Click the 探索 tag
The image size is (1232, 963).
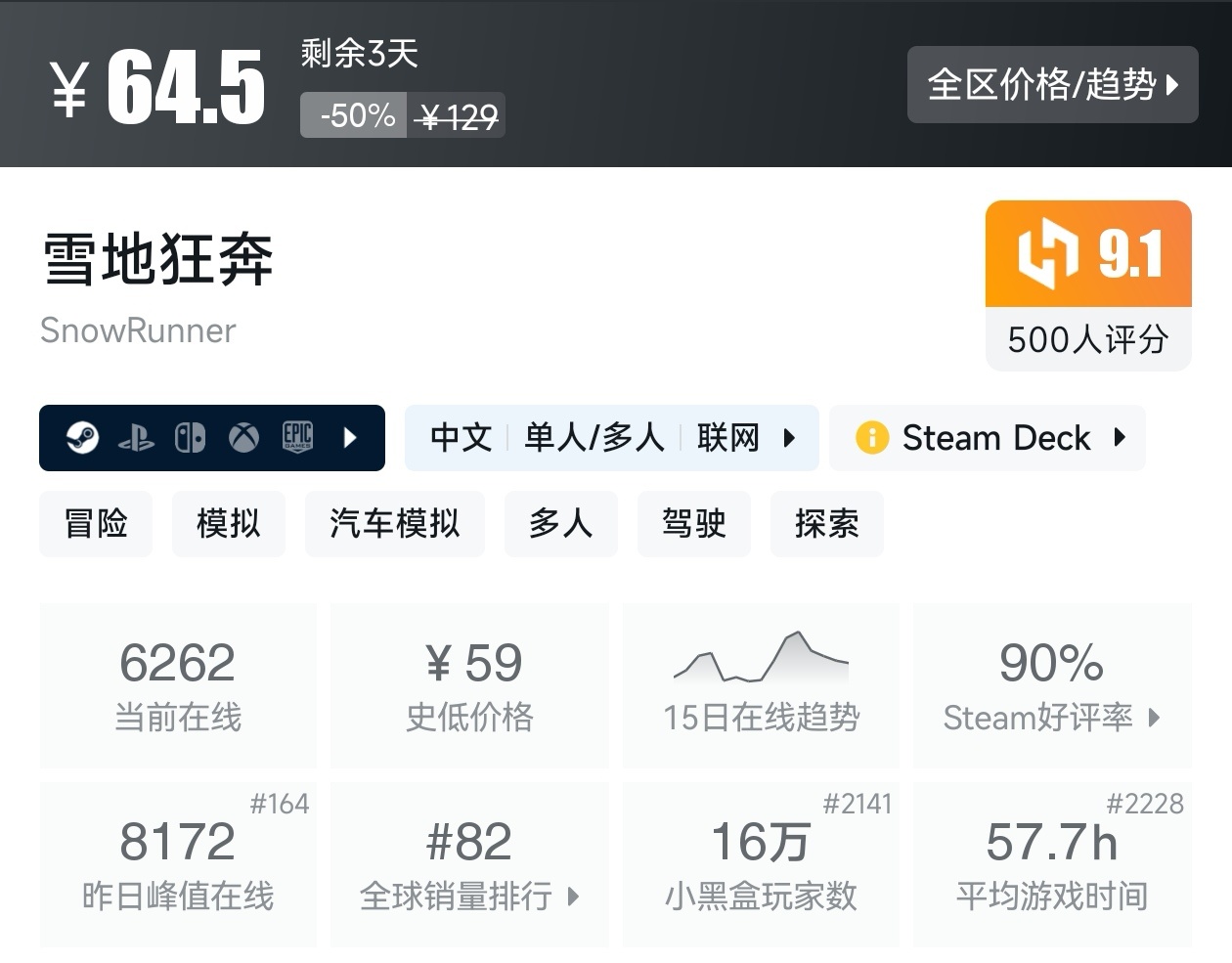coord(826,523)
